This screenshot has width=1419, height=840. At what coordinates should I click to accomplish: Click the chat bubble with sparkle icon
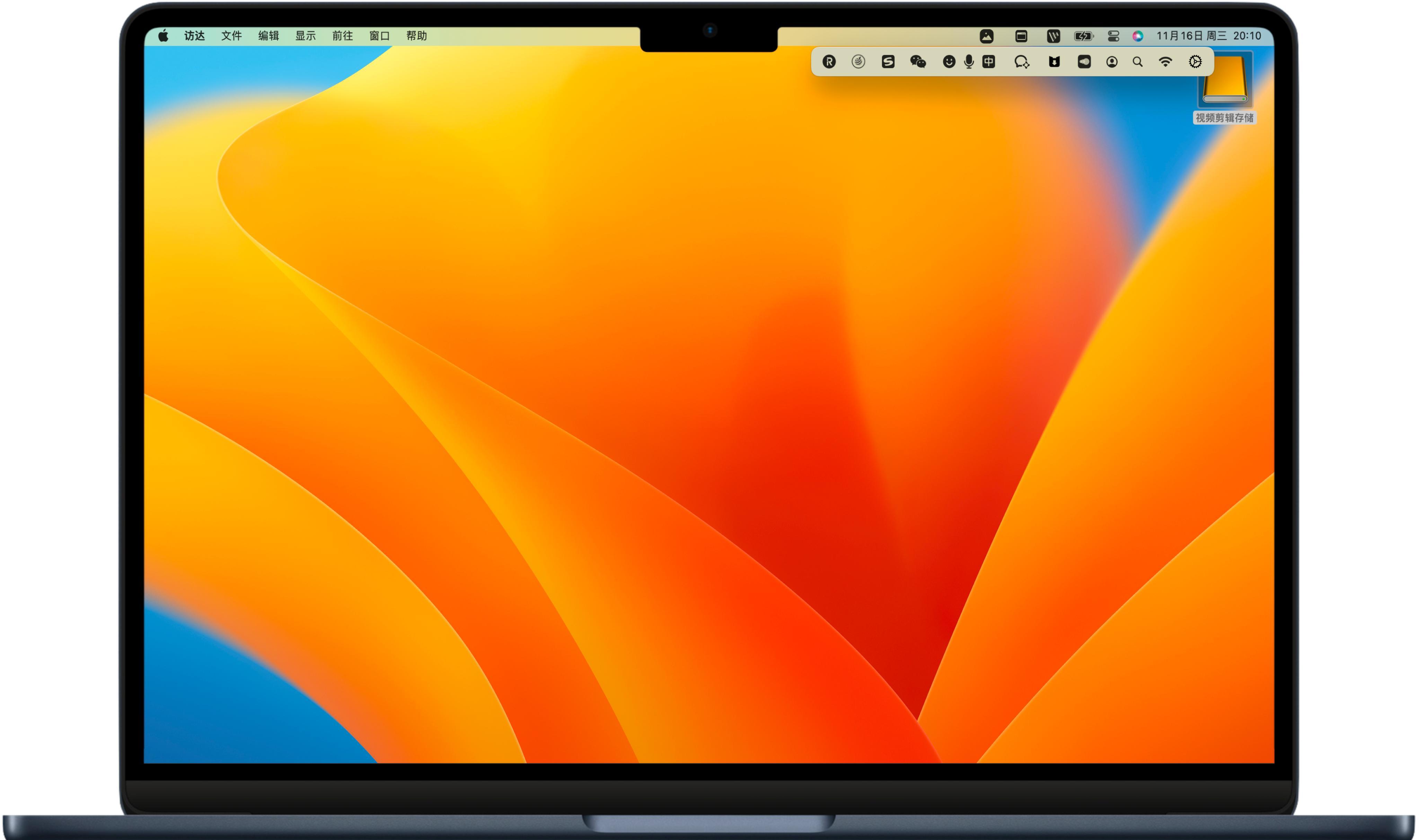coord(1022,62)
